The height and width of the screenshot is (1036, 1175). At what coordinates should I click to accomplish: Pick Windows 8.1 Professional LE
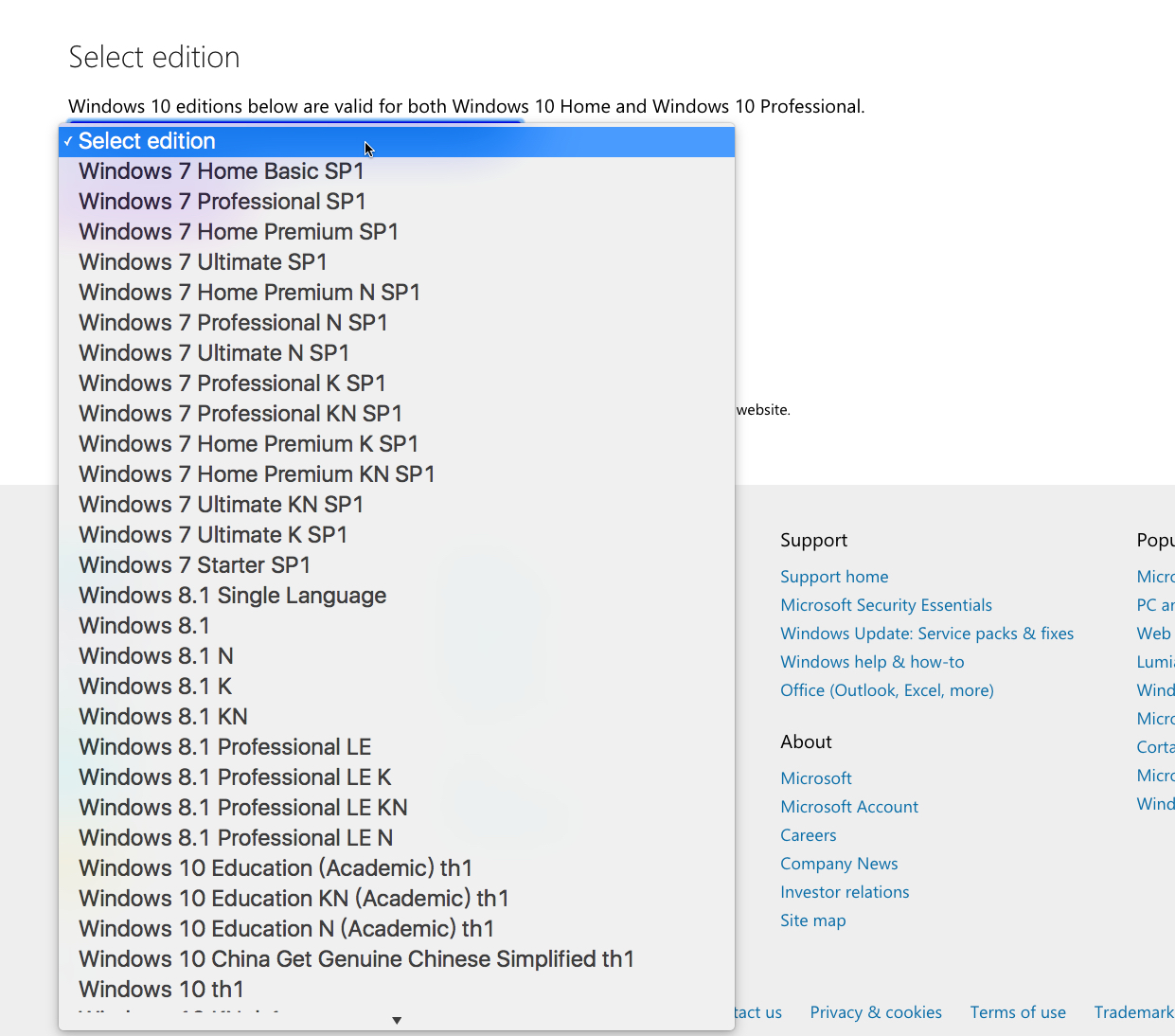point(397,747)
